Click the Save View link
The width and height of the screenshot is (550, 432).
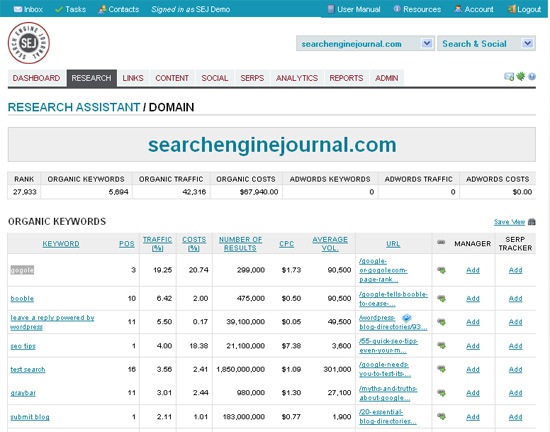point(509,222)
